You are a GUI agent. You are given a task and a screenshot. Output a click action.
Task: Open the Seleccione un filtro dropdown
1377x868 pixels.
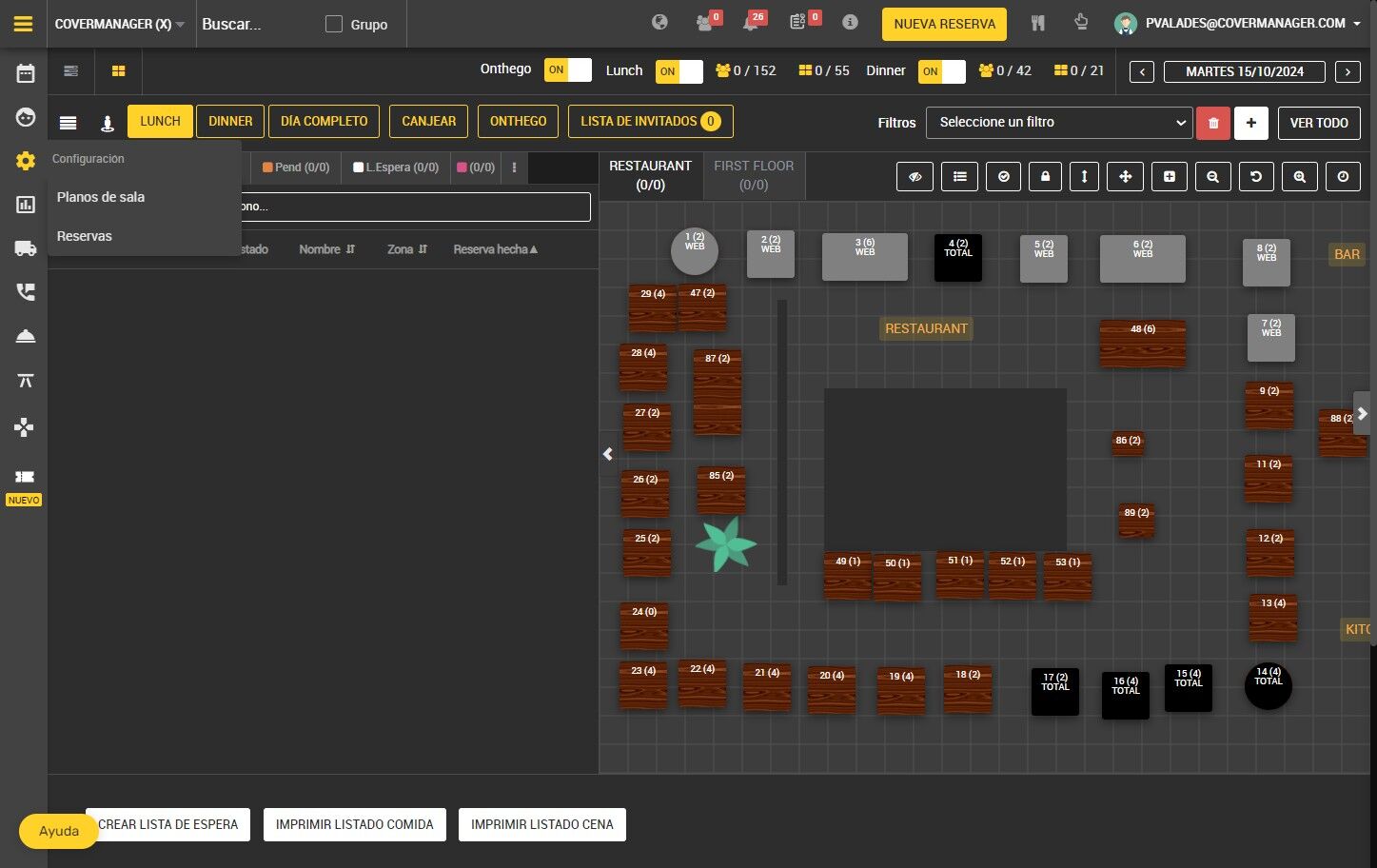[1058, 123]
